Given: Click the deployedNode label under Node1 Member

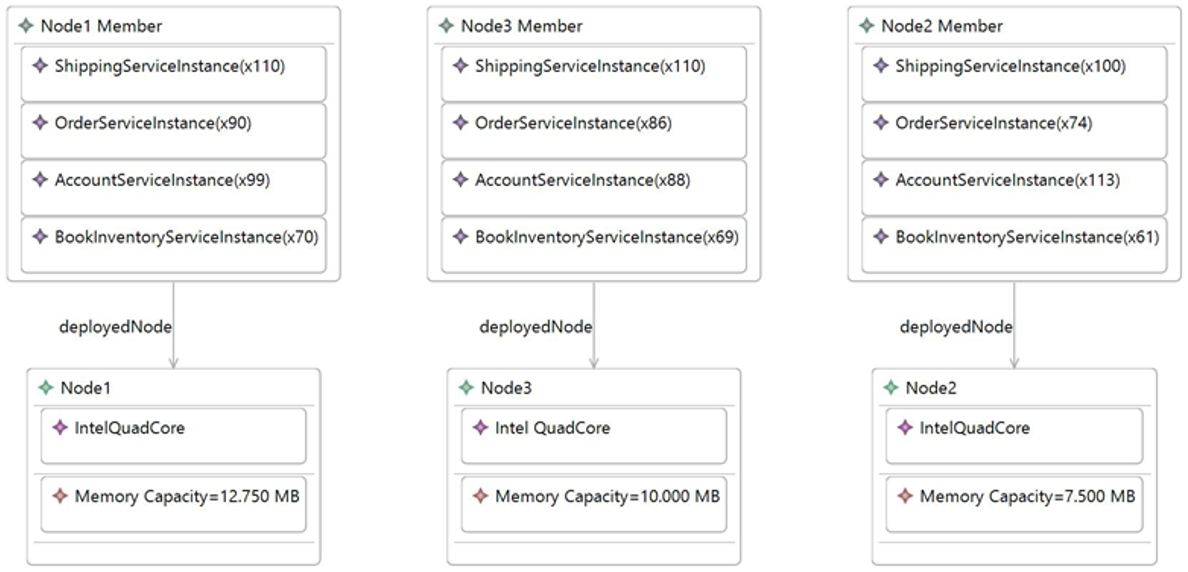Looking at the screenshot, I should pos(115,327).
